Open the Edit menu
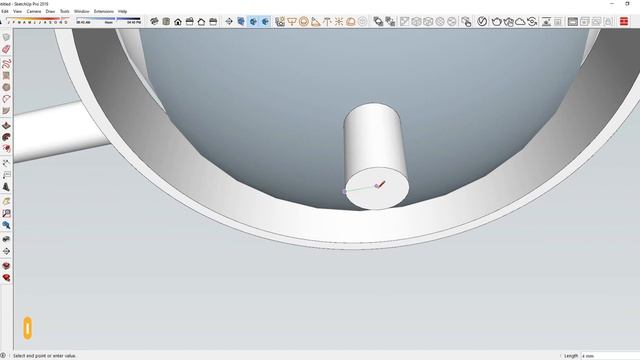Screen dimensions: 640x360 pos(5,11)
